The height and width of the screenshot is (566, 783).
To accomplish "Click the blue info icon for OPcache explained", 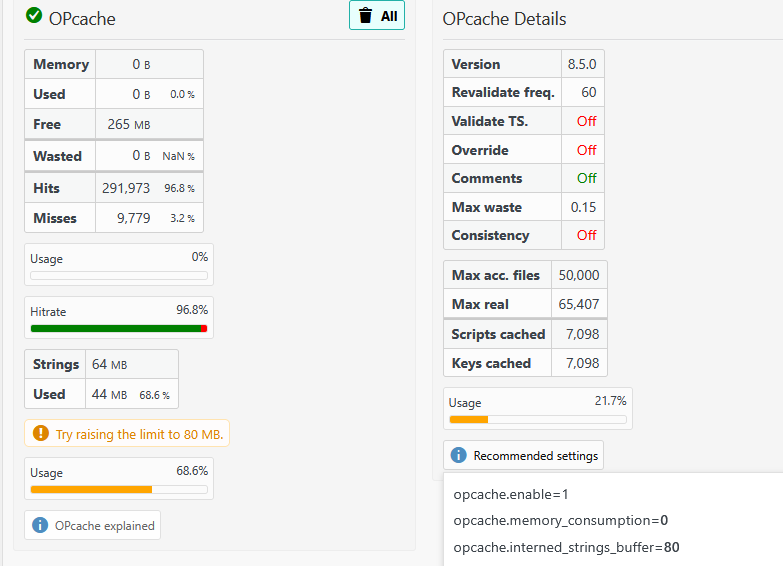I will (x=40, y=525).
